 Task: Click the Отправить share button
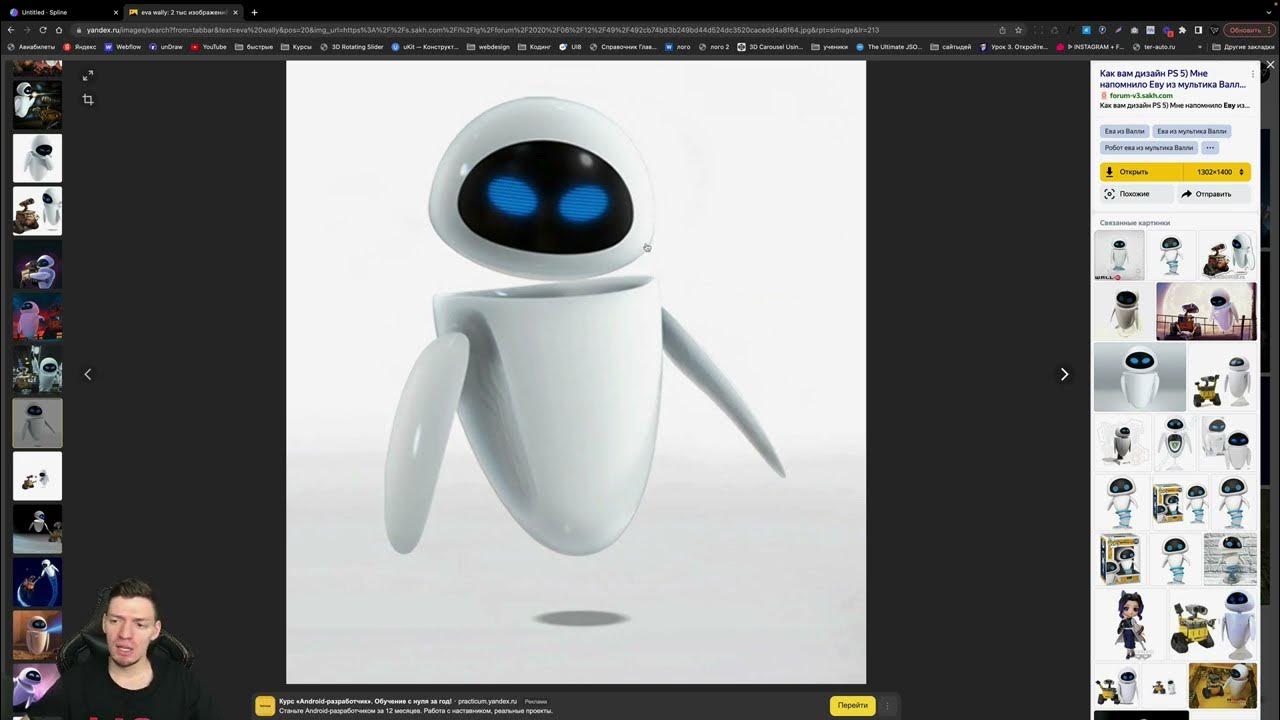1213,194
